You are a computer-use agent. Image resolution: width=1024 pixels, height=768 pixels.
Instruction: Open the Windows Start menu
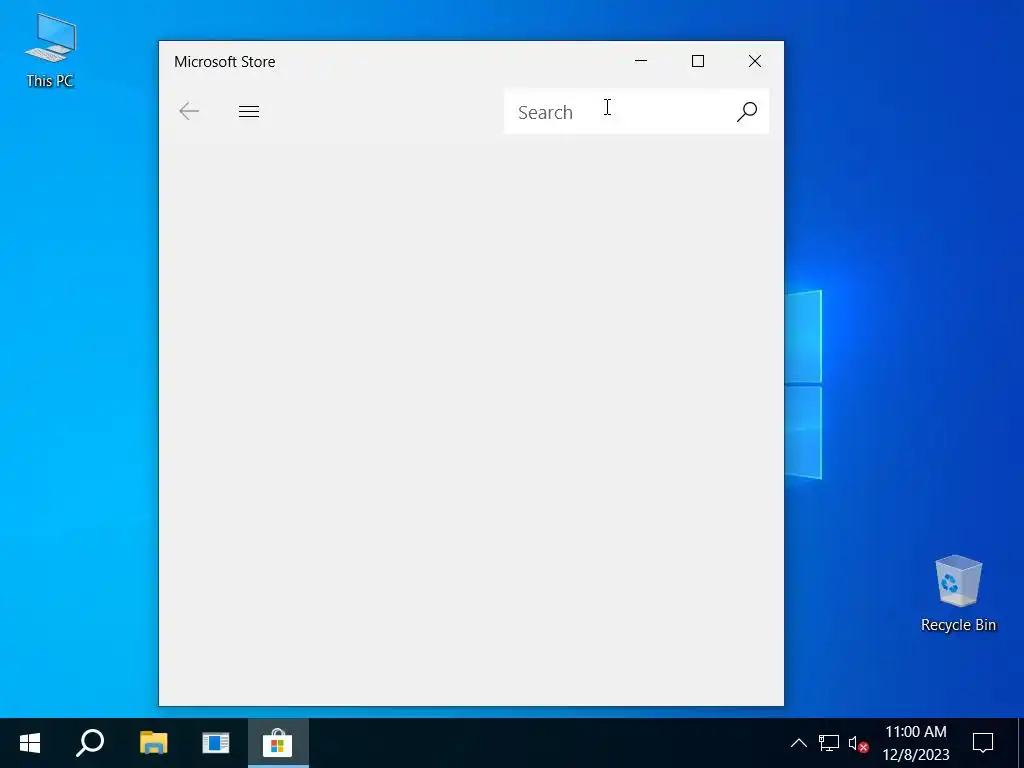pos(30,743)
